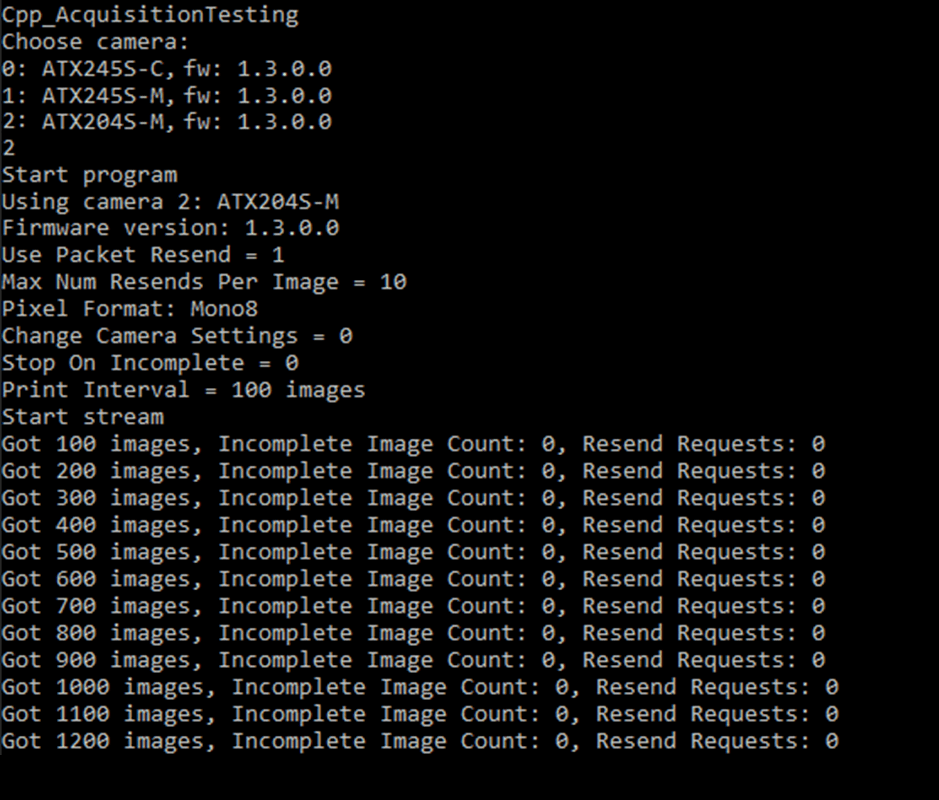This screenshot has width=939, height=800.
Task: Click the "Got 900 images" output line
Action: click(x=413, y=660)
